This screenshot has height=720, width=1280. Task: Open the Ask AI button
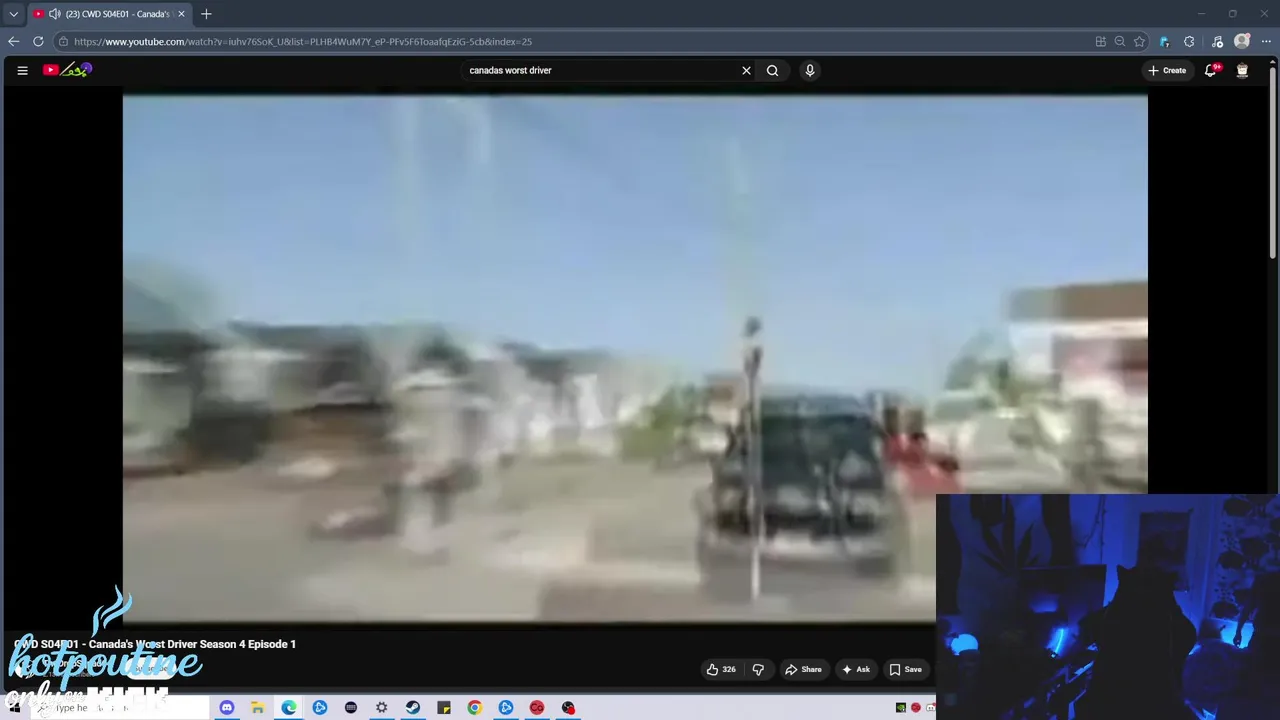pos(856,669)
